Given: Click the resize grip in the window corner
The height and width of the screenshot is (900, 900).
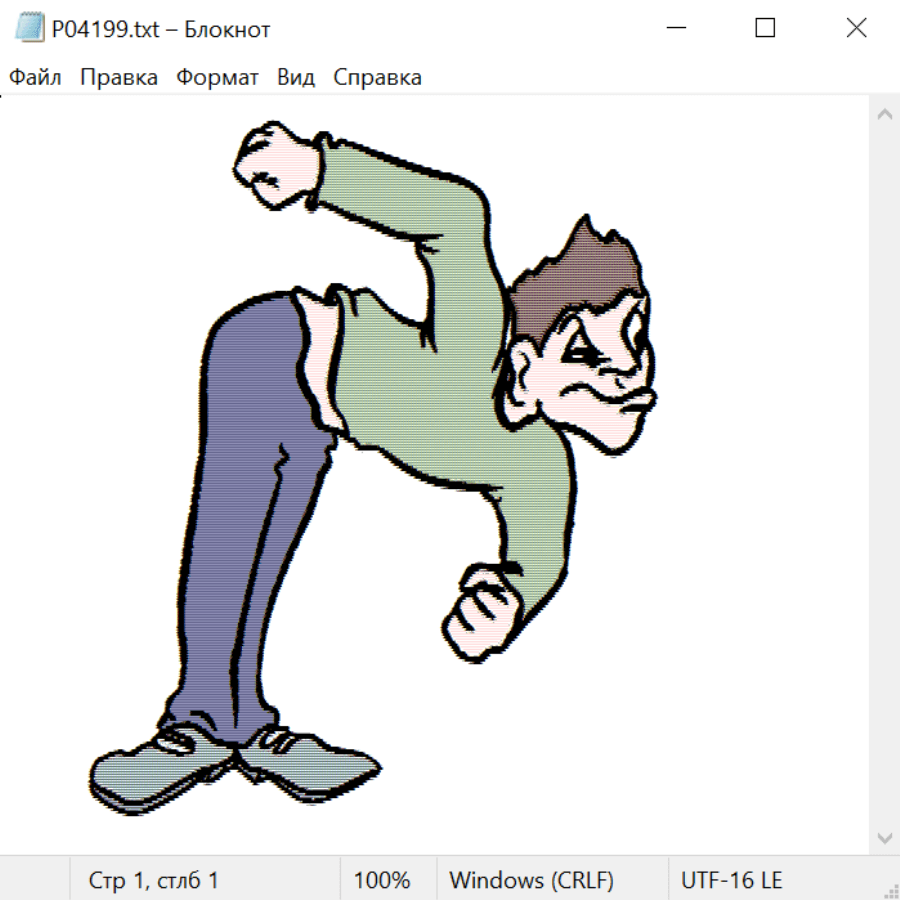Looking at the screenshot, I should tap(890, 890).
